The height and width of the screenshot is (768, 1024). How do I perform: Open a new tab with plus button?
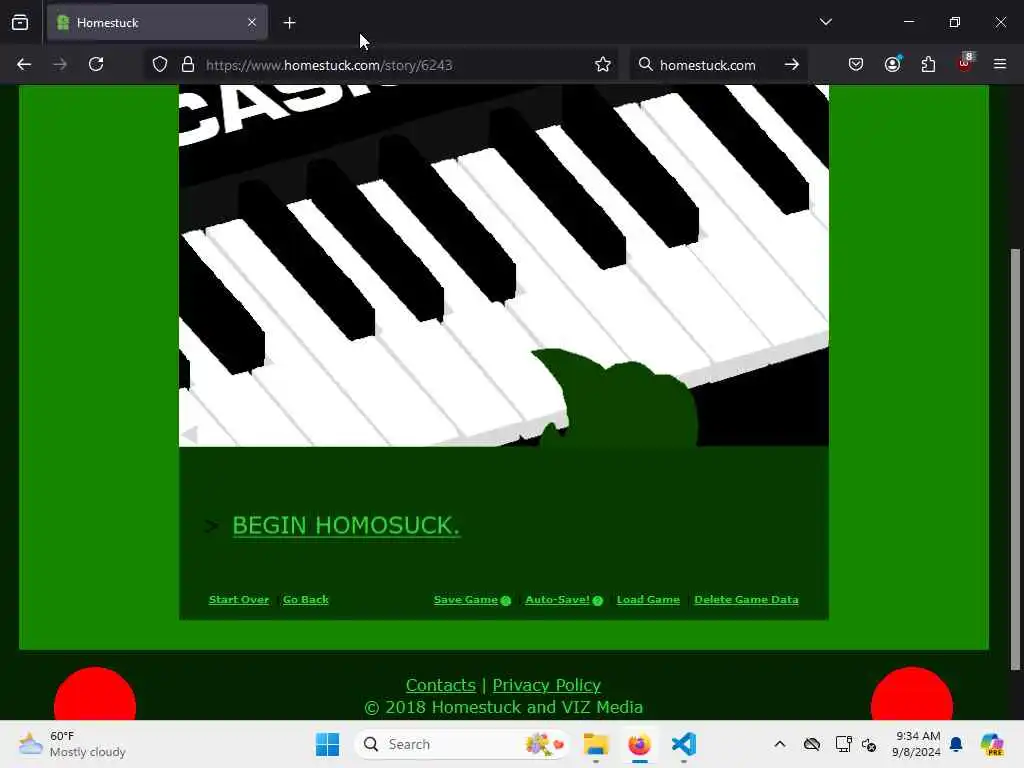289,23
